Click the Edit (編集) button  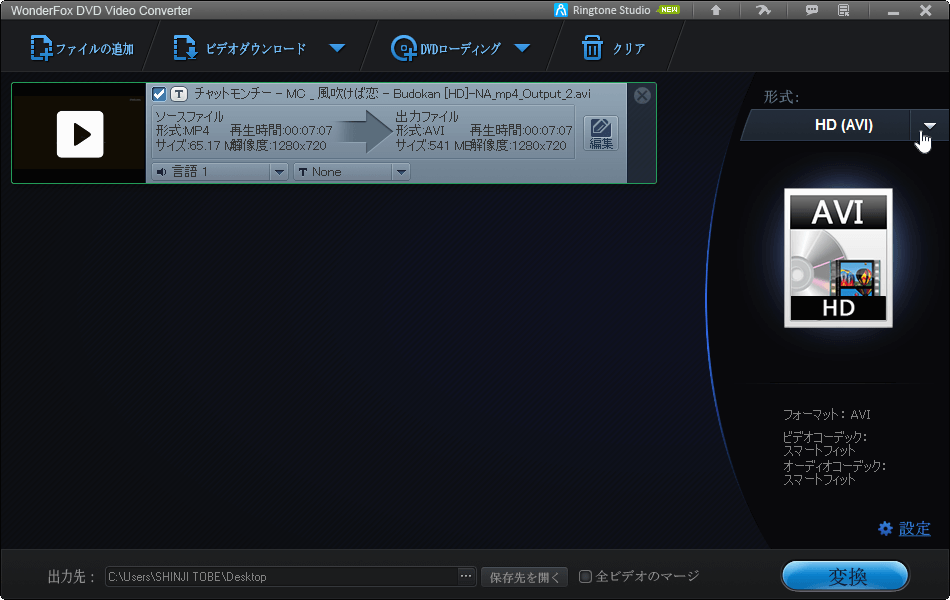point(601,133)
